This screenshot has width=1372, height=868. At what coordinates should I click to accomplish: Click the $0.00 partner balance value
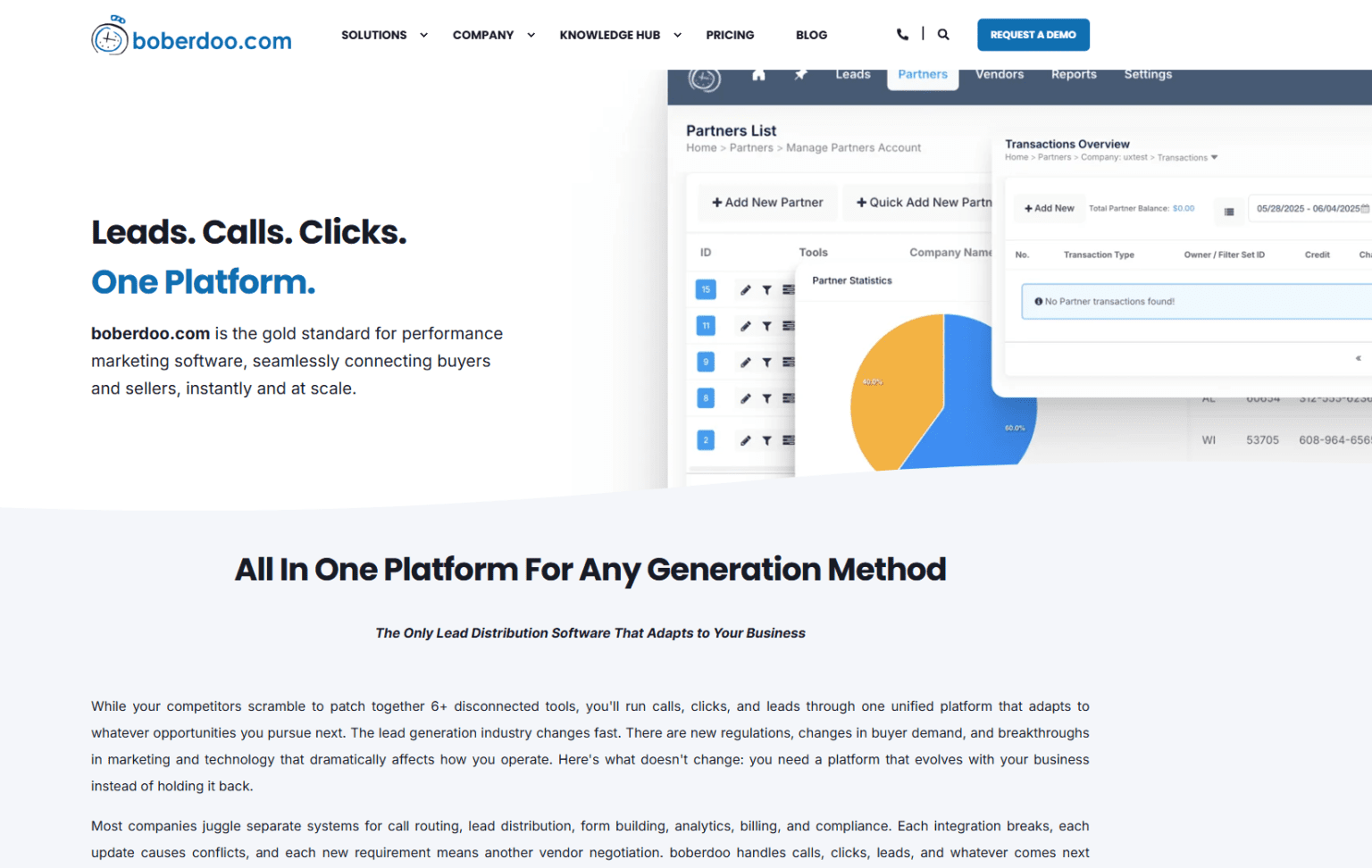coord(1184,209)
